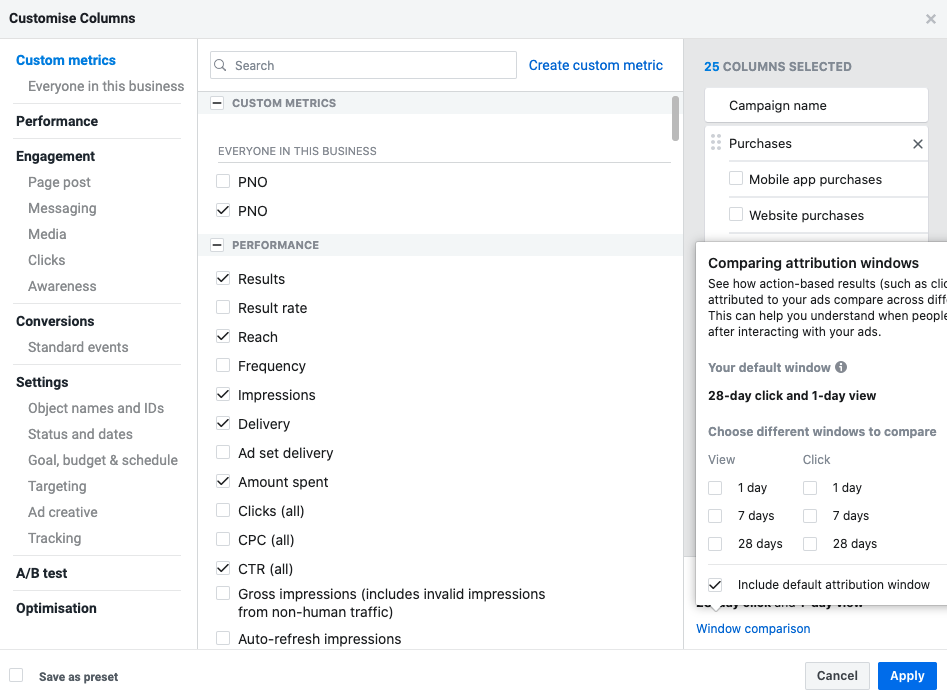947x698 pixels.
Task: Remove the Purchases column with X
Action: click(x=918, y=144)
